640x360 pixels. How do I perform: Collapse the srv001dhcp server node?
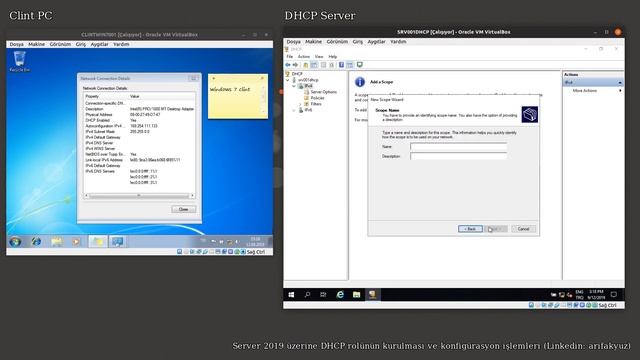(288, 80)
